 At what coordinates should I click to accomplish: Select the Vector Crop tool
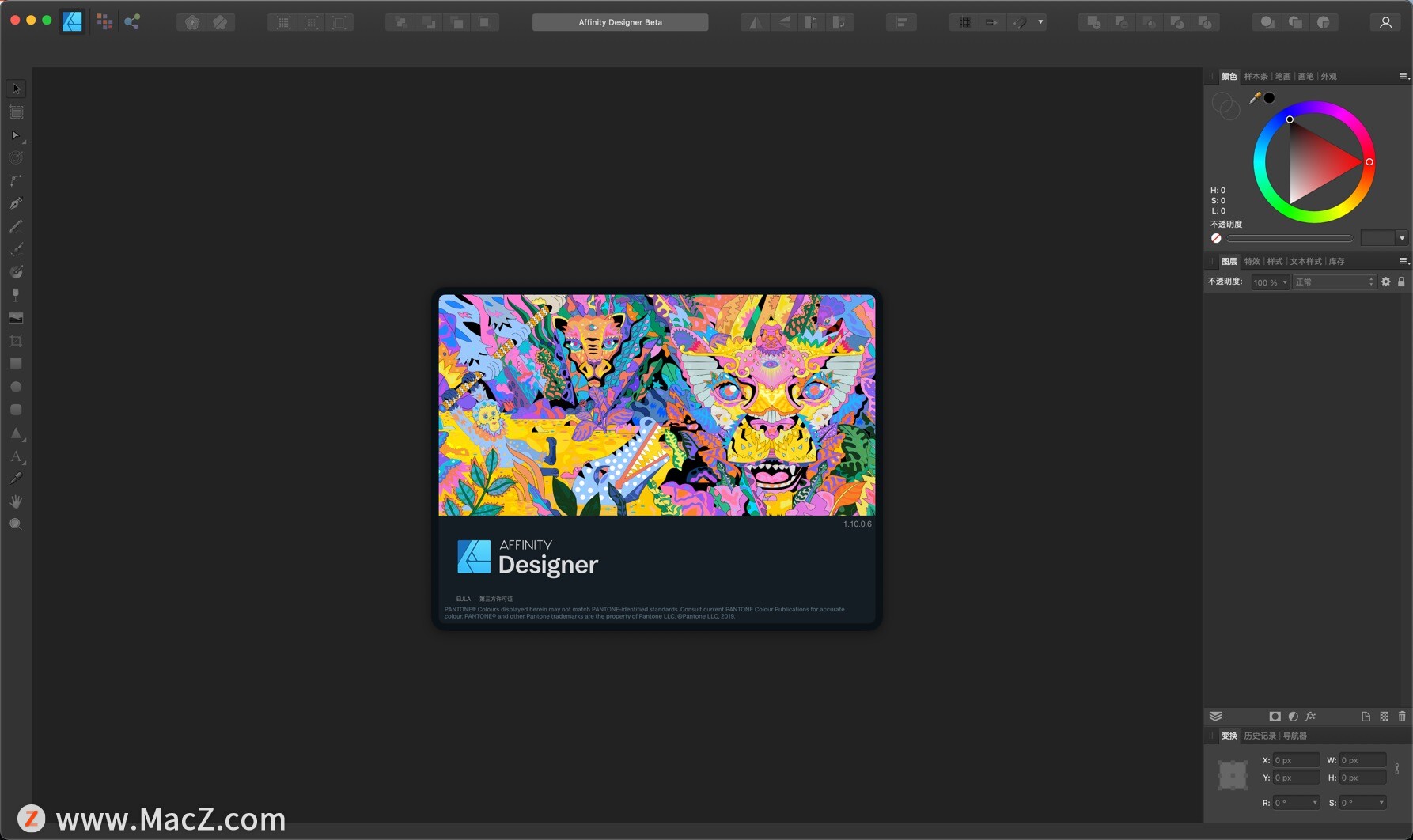(x=16, y=341)
